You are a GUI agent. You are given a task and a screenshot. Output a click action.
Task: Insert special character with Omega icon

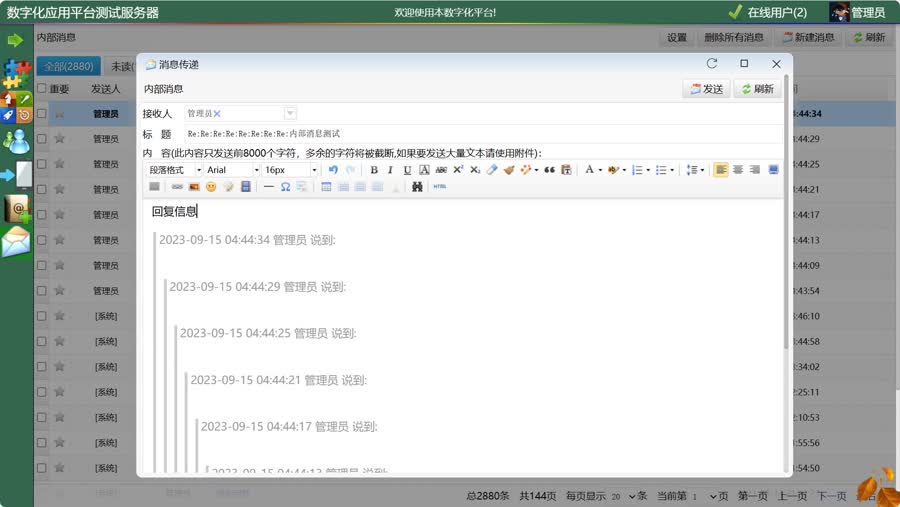285,187
